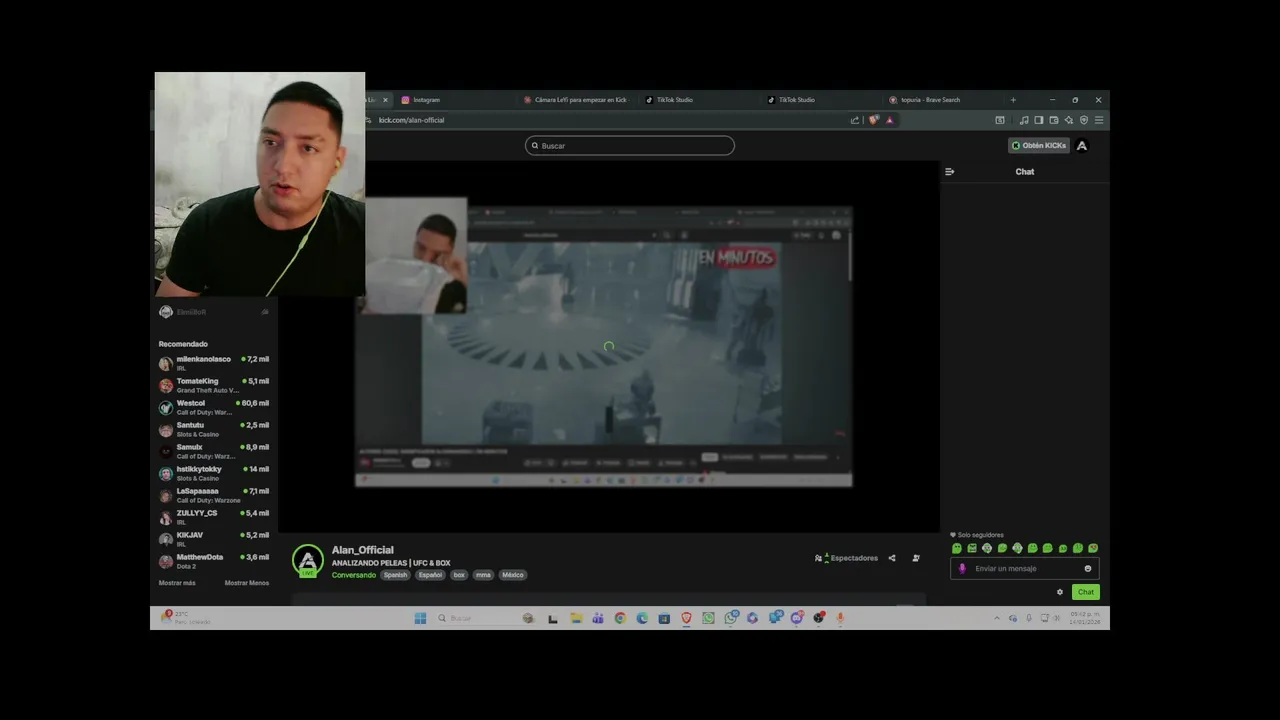
Task: Open Google Chrome from the taskbar
Action: (x=620, y=618)
